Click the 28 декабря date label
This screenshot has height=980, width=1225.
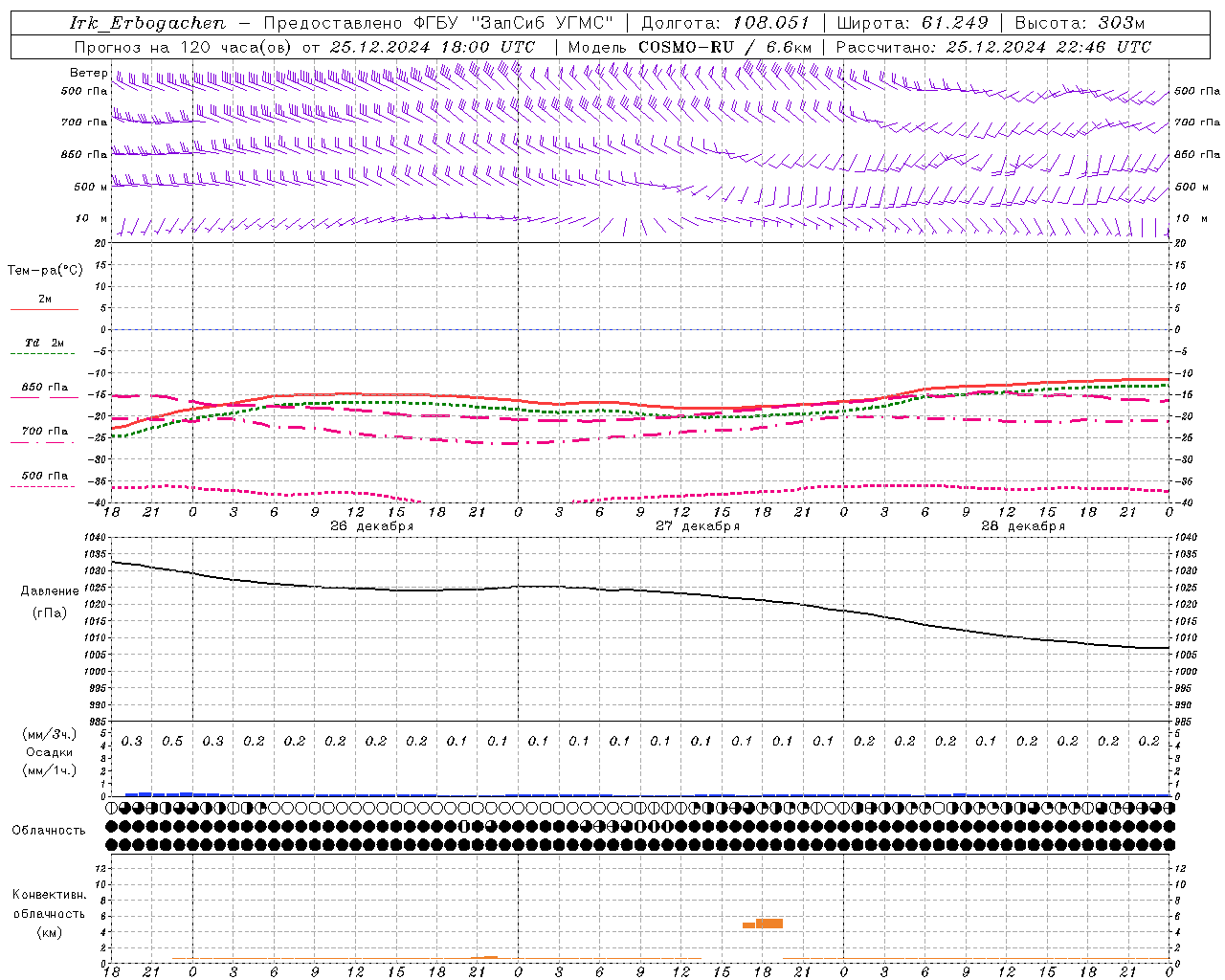click(x=1023, y=526)
